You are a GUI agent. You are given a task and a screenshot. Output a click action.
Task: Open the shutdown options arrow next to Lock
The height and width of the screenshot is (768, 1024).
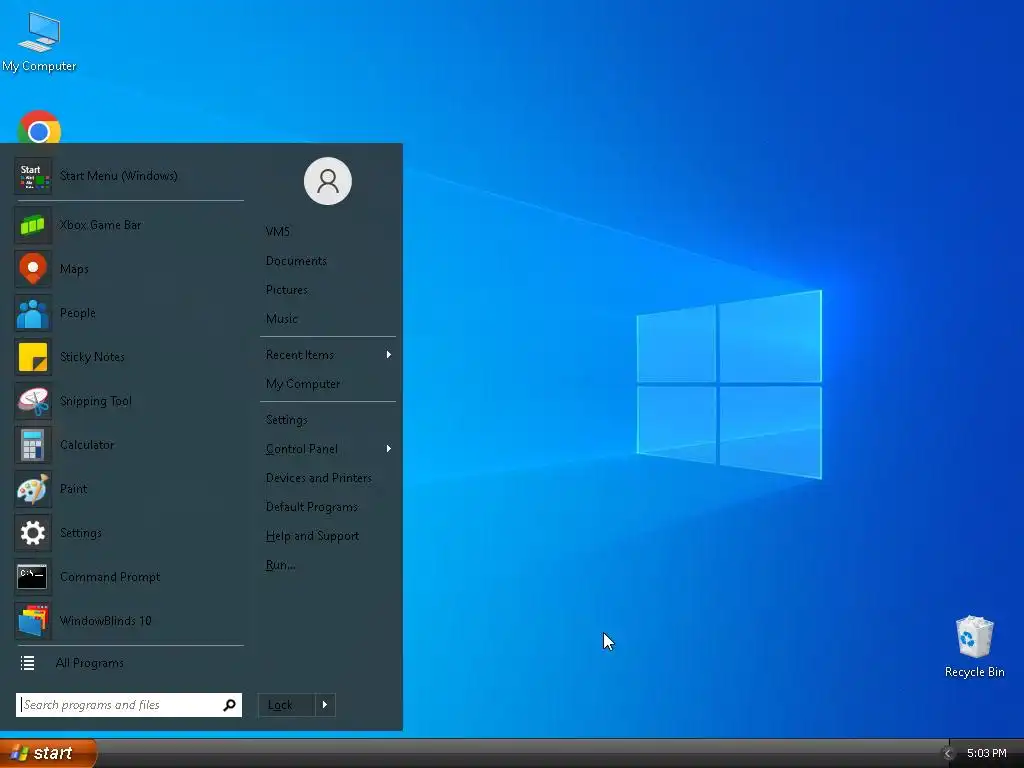[x=325, y=705]
